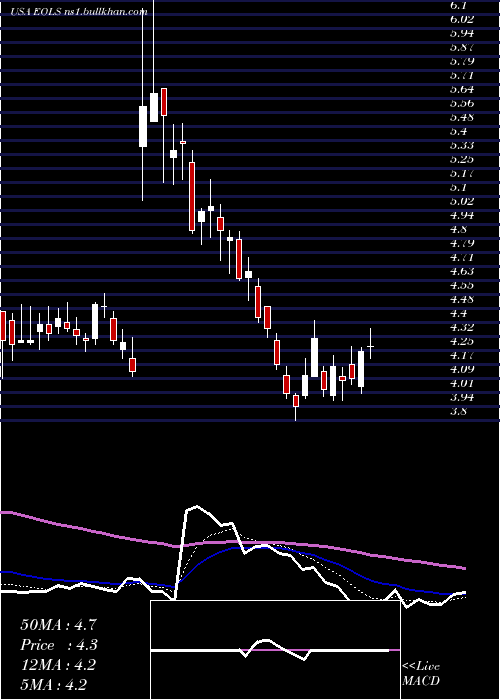The image size is (500, 700).
Task: Click the 4.94 price axis label
Action: click(x=462, y=215)
